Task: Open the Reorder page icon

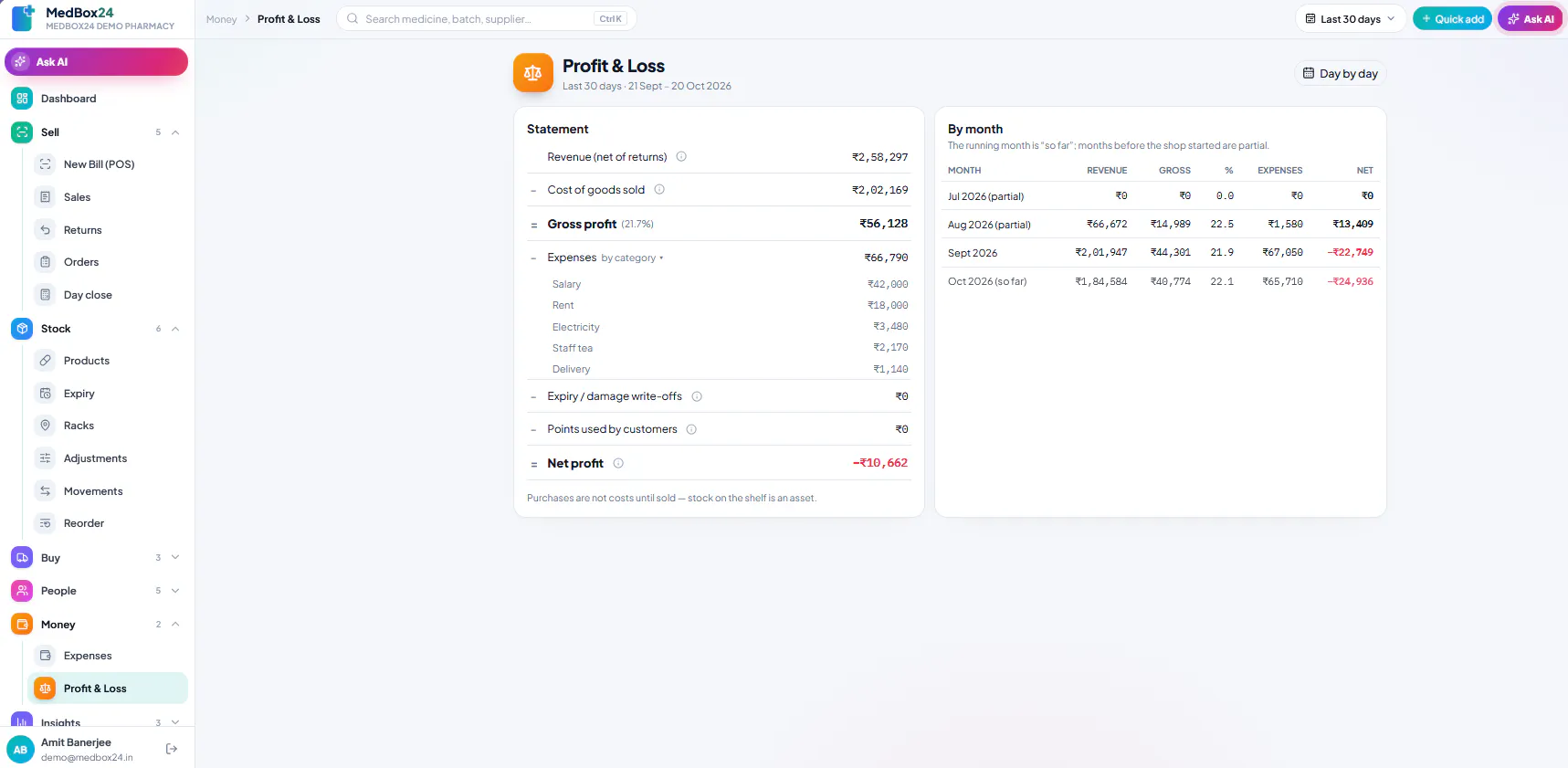Action: tap(45, 523)
